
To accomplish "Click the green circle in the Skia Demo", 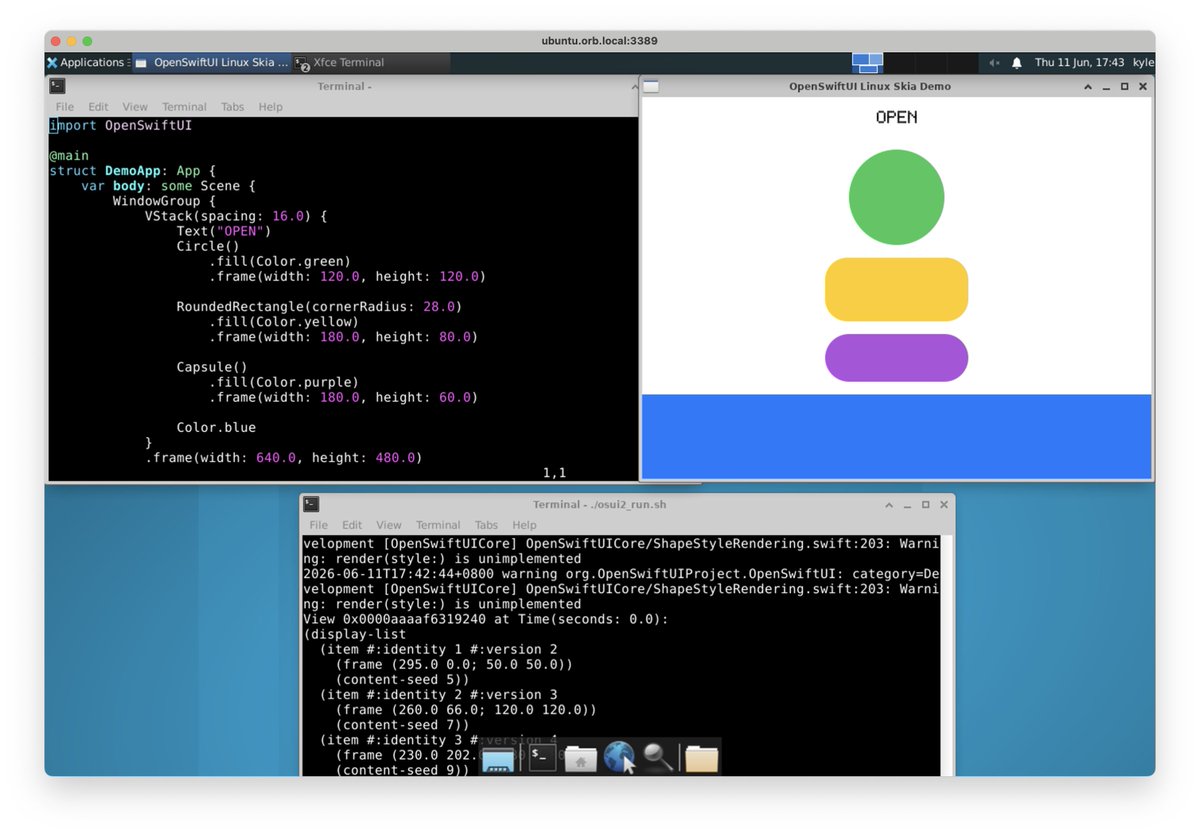I will [896, 197].
